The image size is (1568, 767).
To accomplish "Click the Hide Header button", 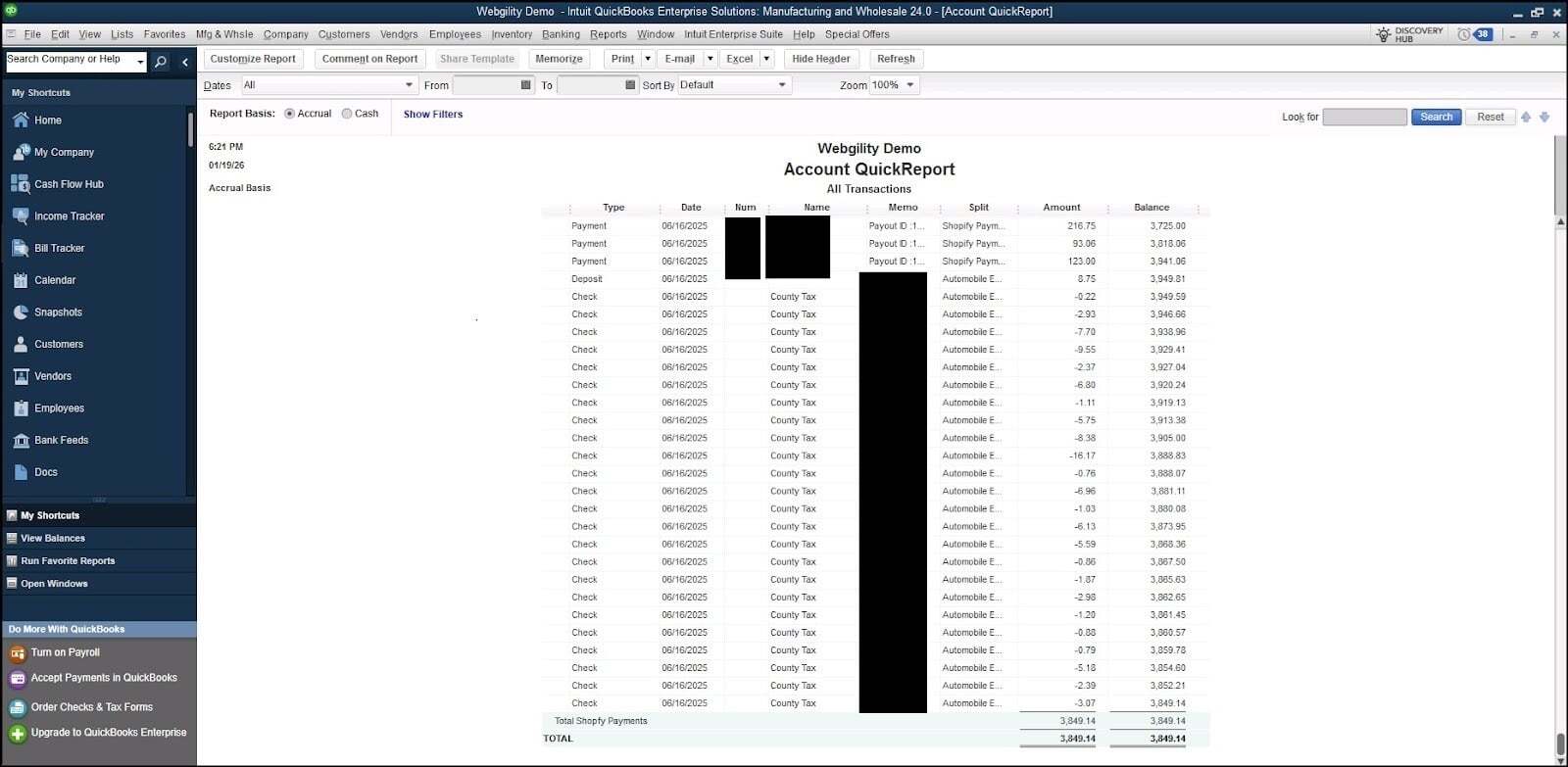I will 821,59.
